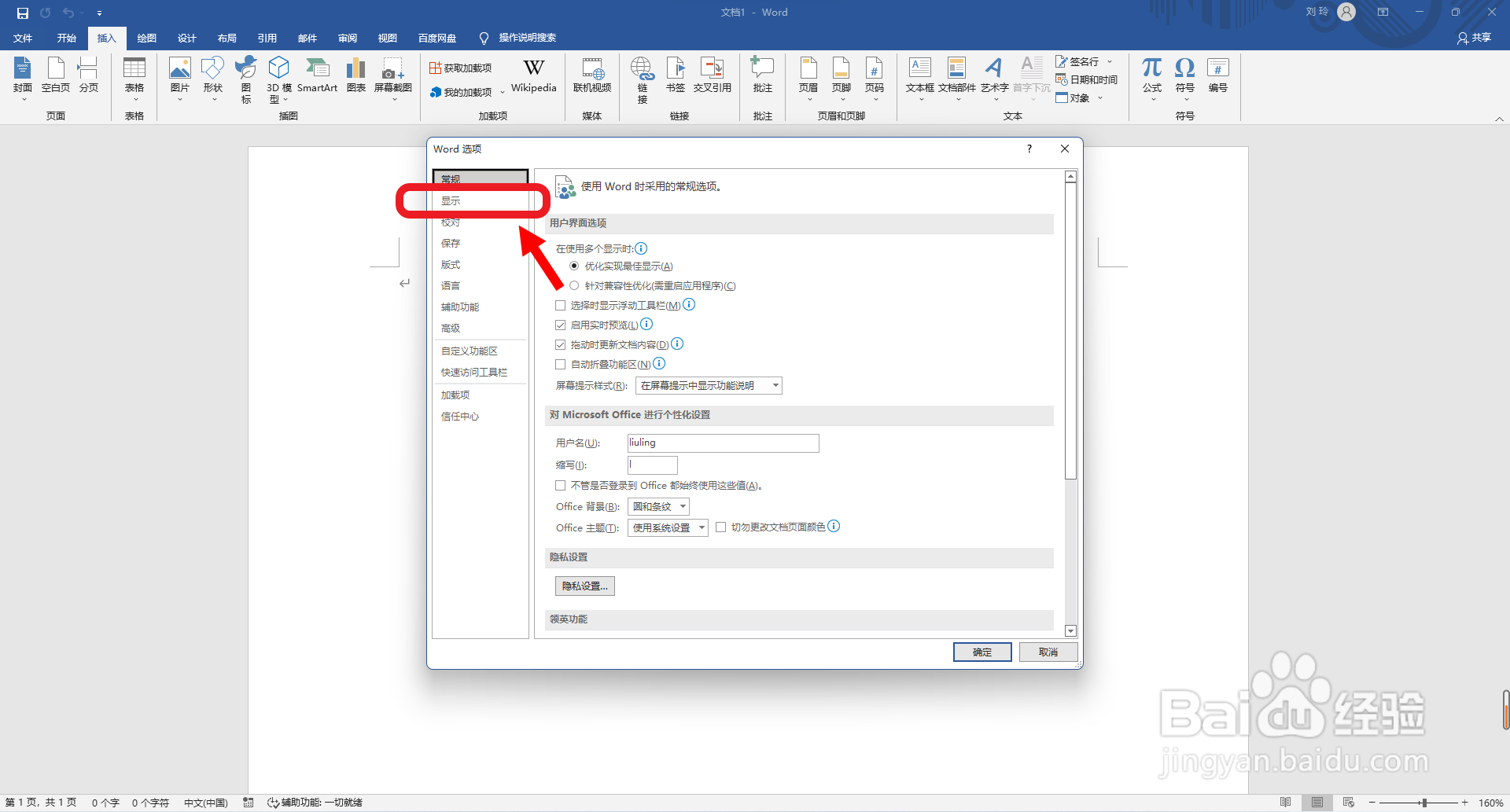Open the Screenshot (屏幕截图) tool
Screen dimensions: 1510x812
point(393,77)
